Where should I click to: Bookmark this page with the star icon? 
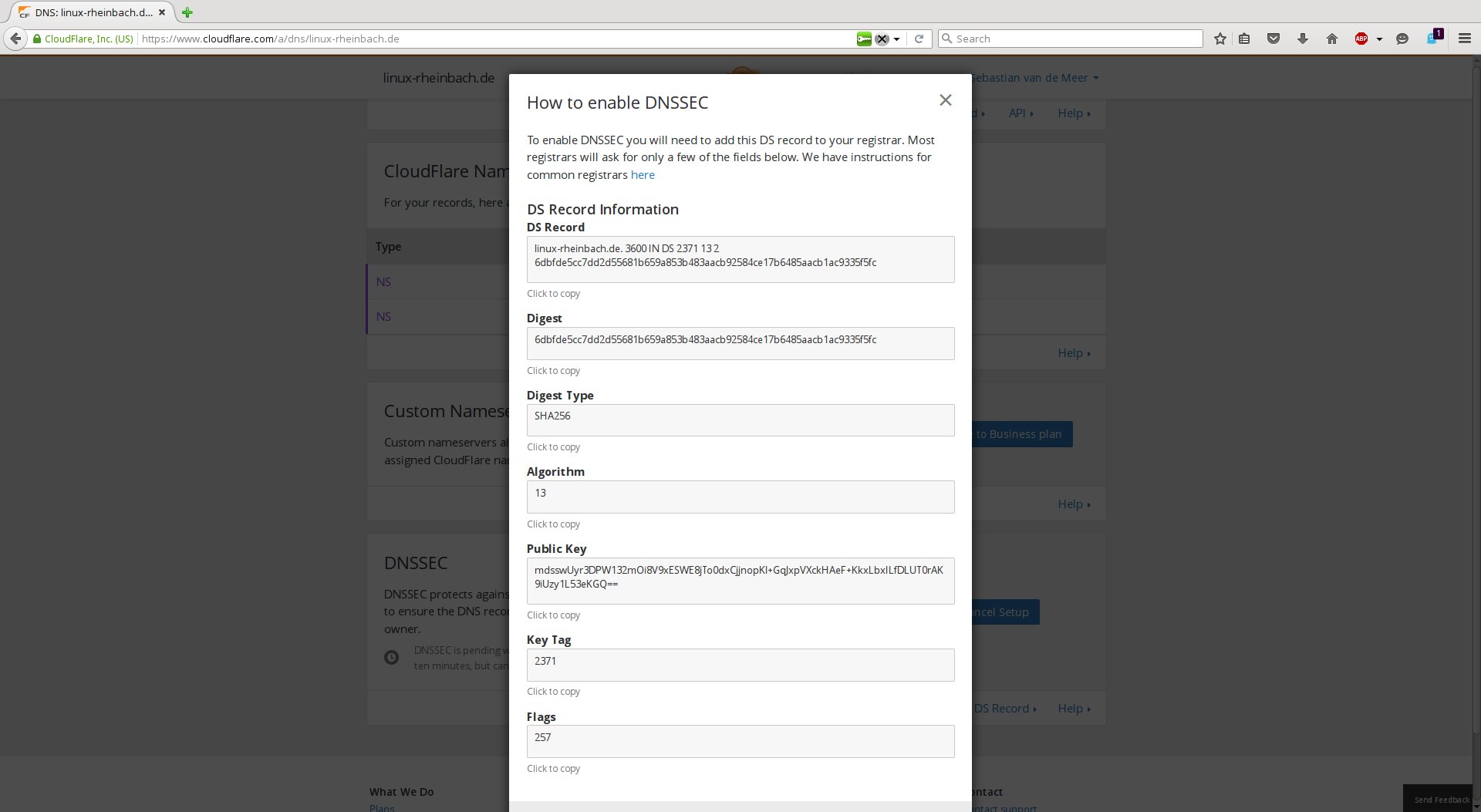(1220, 39)
